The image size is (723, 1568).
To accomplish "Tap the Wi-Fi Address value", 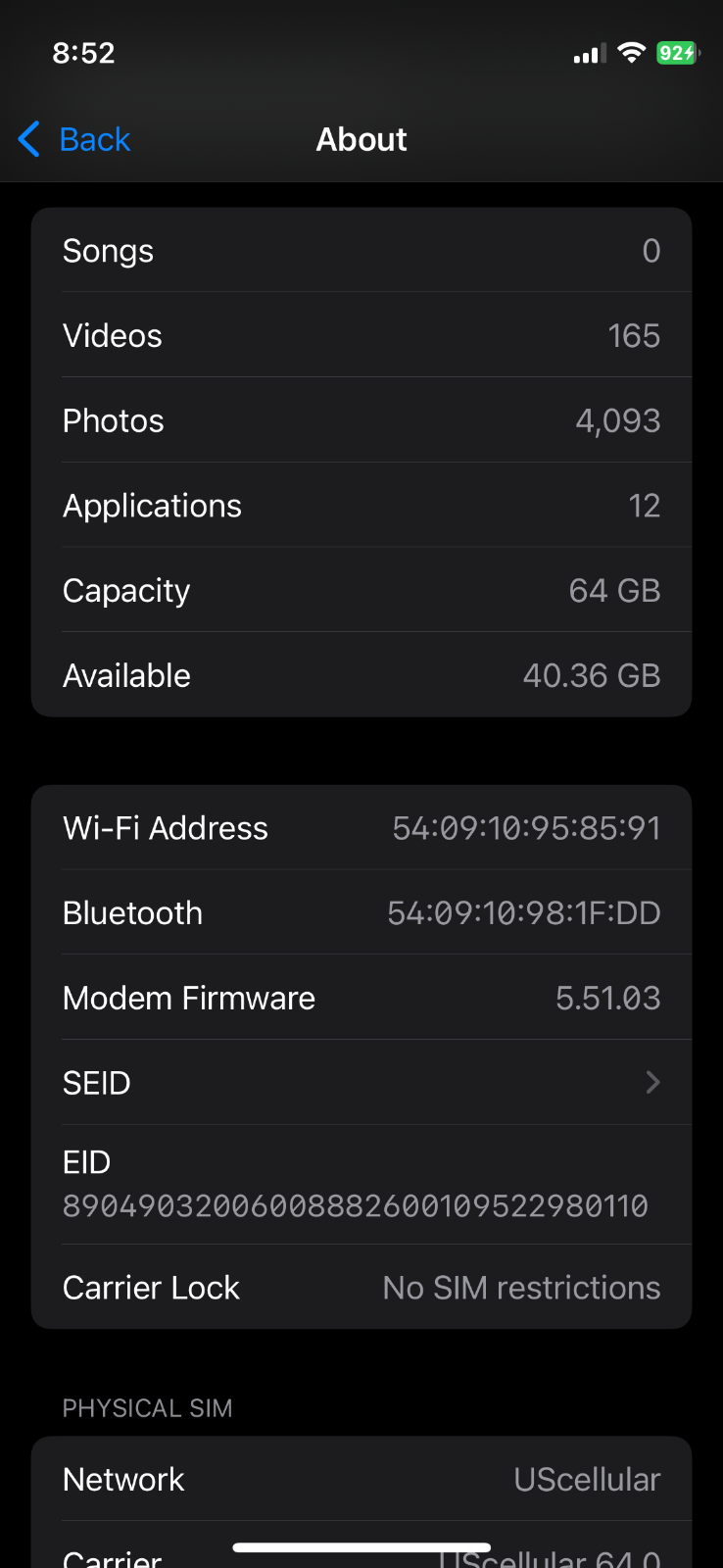I will tap(526, 828).
